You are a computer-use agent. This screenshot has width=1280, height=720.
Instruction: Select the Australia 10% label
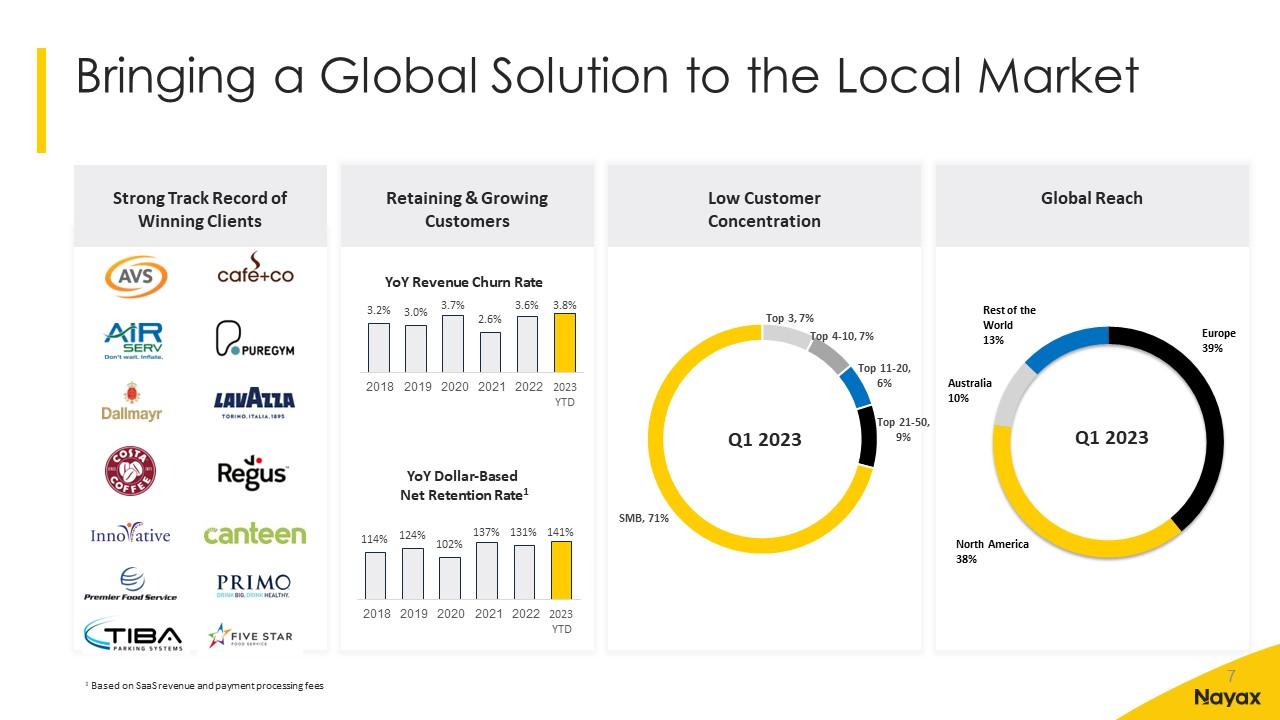pyautogui.click(x=969, y=391)
